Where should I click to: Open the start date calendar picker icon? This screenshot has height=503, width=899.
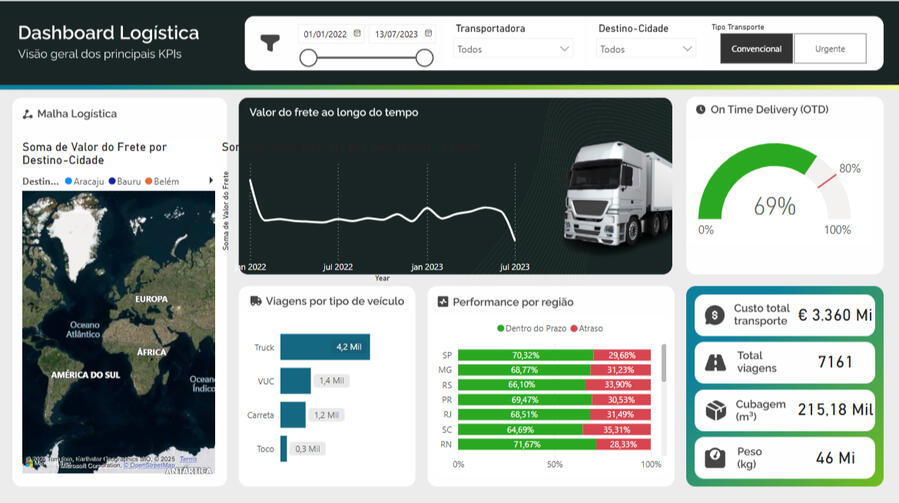coord(357,33)
